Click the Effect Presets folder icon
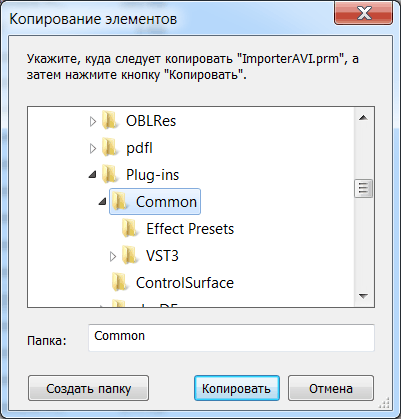The image size is (401, 419). 130,229
